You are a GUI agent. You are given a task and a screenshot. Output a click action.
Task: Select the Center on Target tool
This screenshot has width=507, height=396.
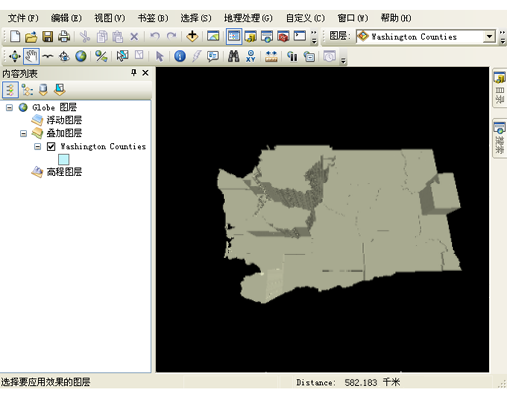tap(64, 56)
